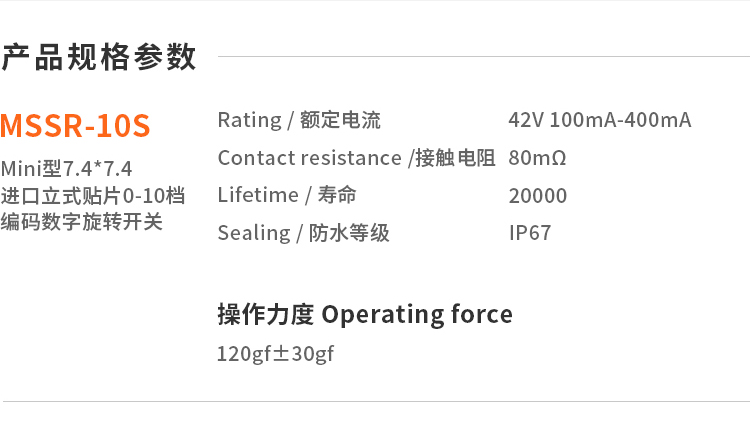Click the 42V voltage value

click(526, 120)
